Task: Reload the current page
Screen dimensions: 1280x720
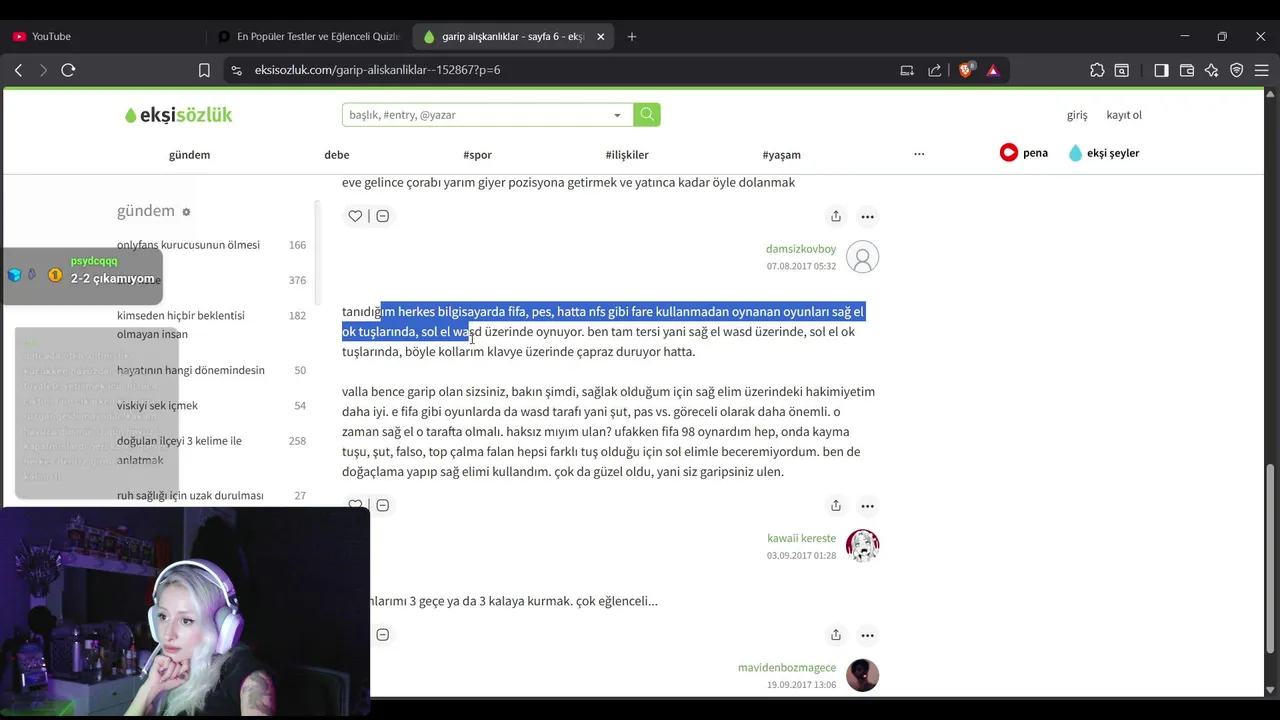Action: [x=68, y=70]
